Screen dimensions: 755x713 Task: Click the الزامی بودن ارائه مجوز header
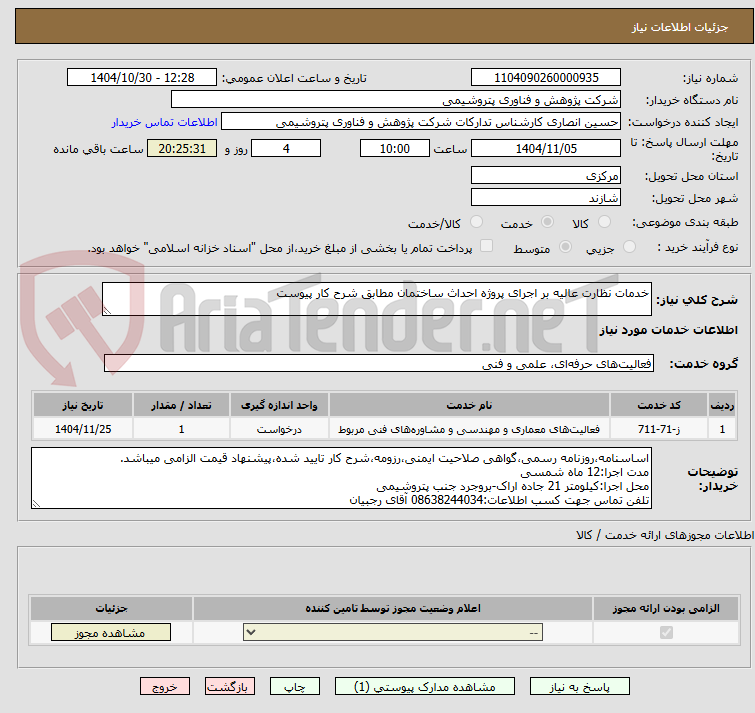tap(666, 609)
